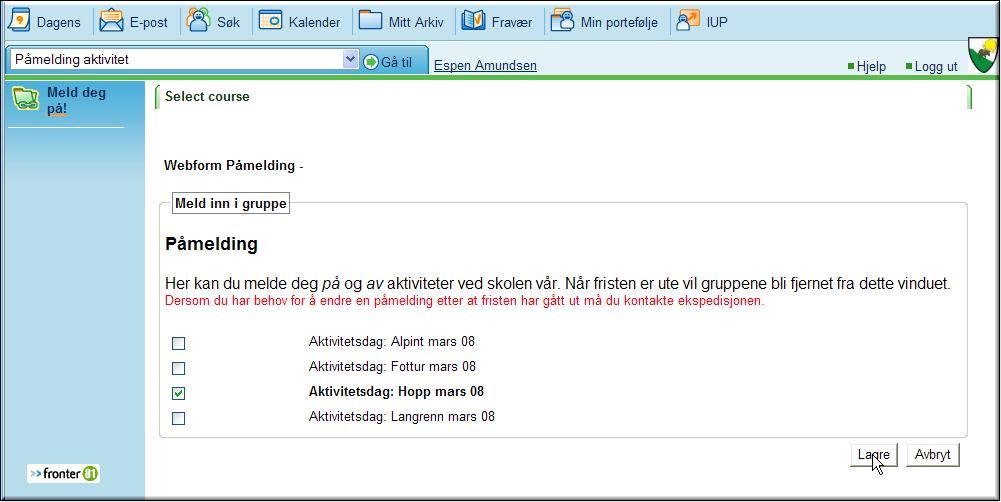The image size is (1001, 502).
Task: Click the Min portefølje icon
Action: [562, 20]
